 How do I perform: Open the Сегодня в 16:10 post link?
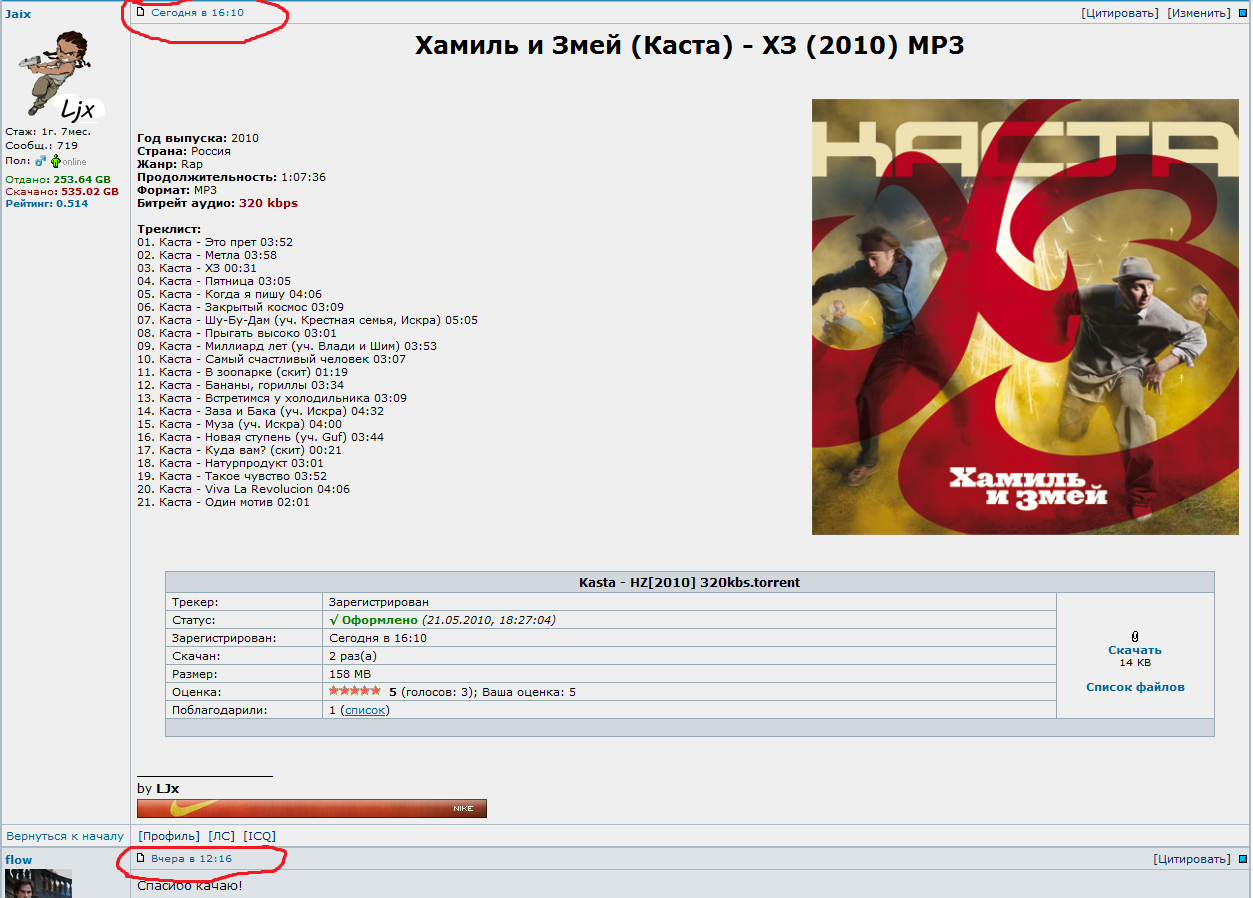pos(197,13)
